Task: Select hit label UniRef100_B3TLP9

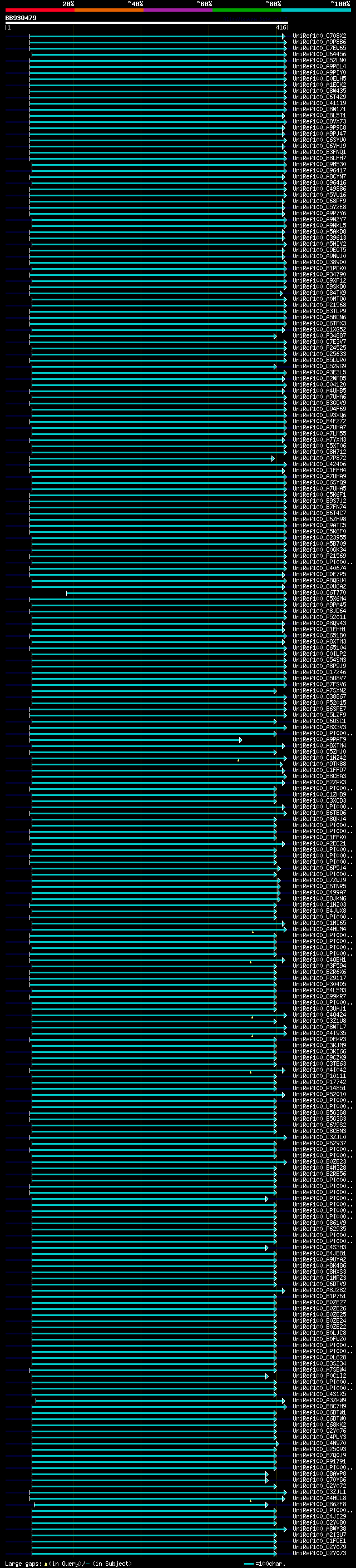Action: 319,311
